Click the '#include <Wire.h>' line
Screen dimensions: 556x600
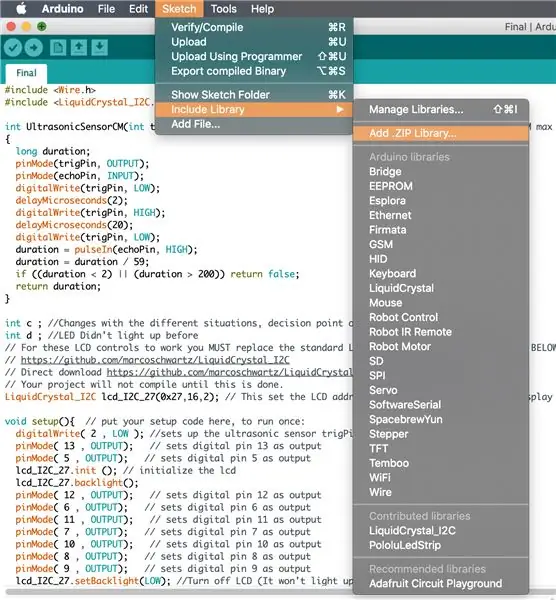coord(50,90)
